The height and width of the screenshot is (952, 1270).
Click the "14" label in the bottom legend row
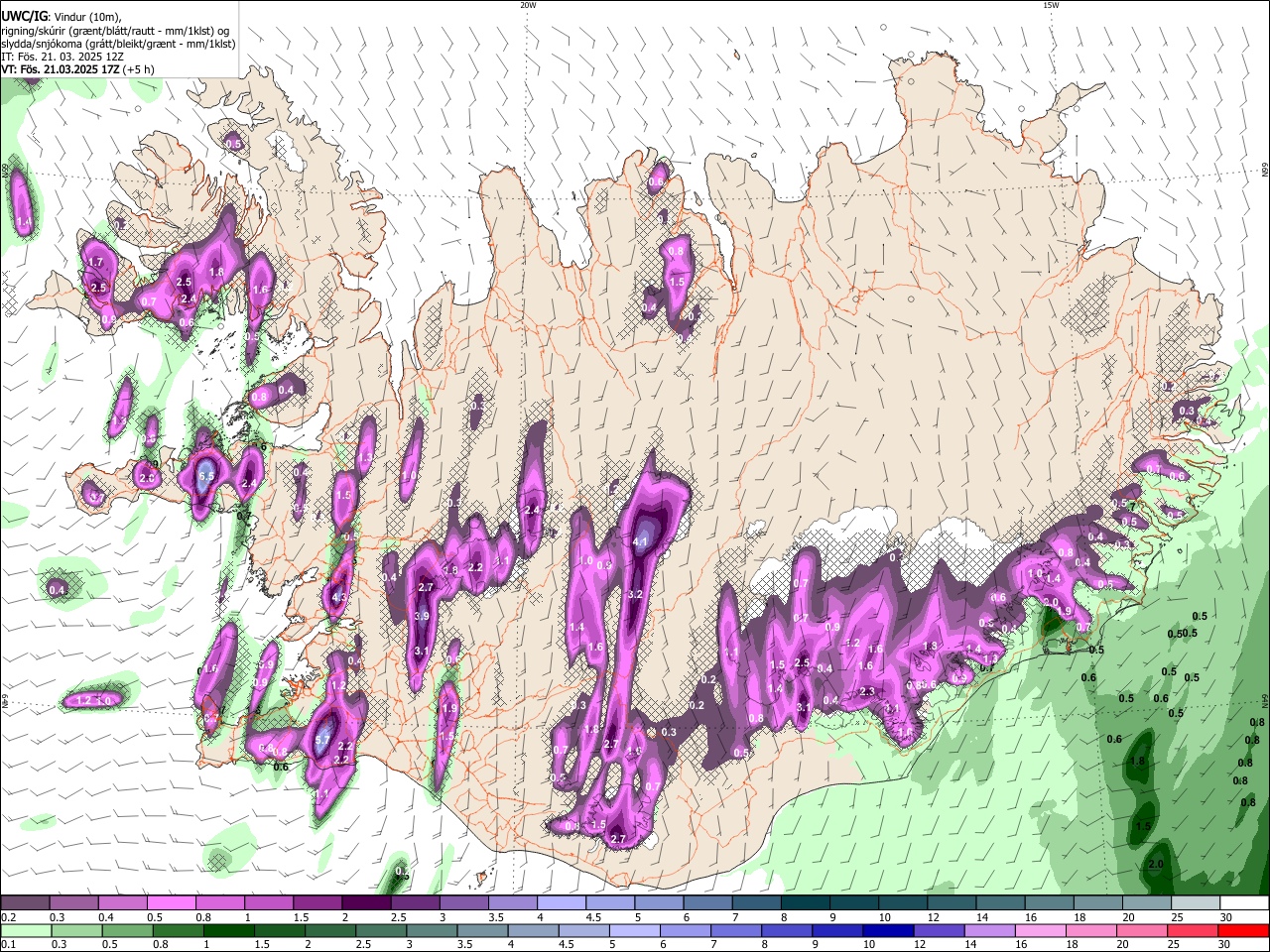pos(971,945)
